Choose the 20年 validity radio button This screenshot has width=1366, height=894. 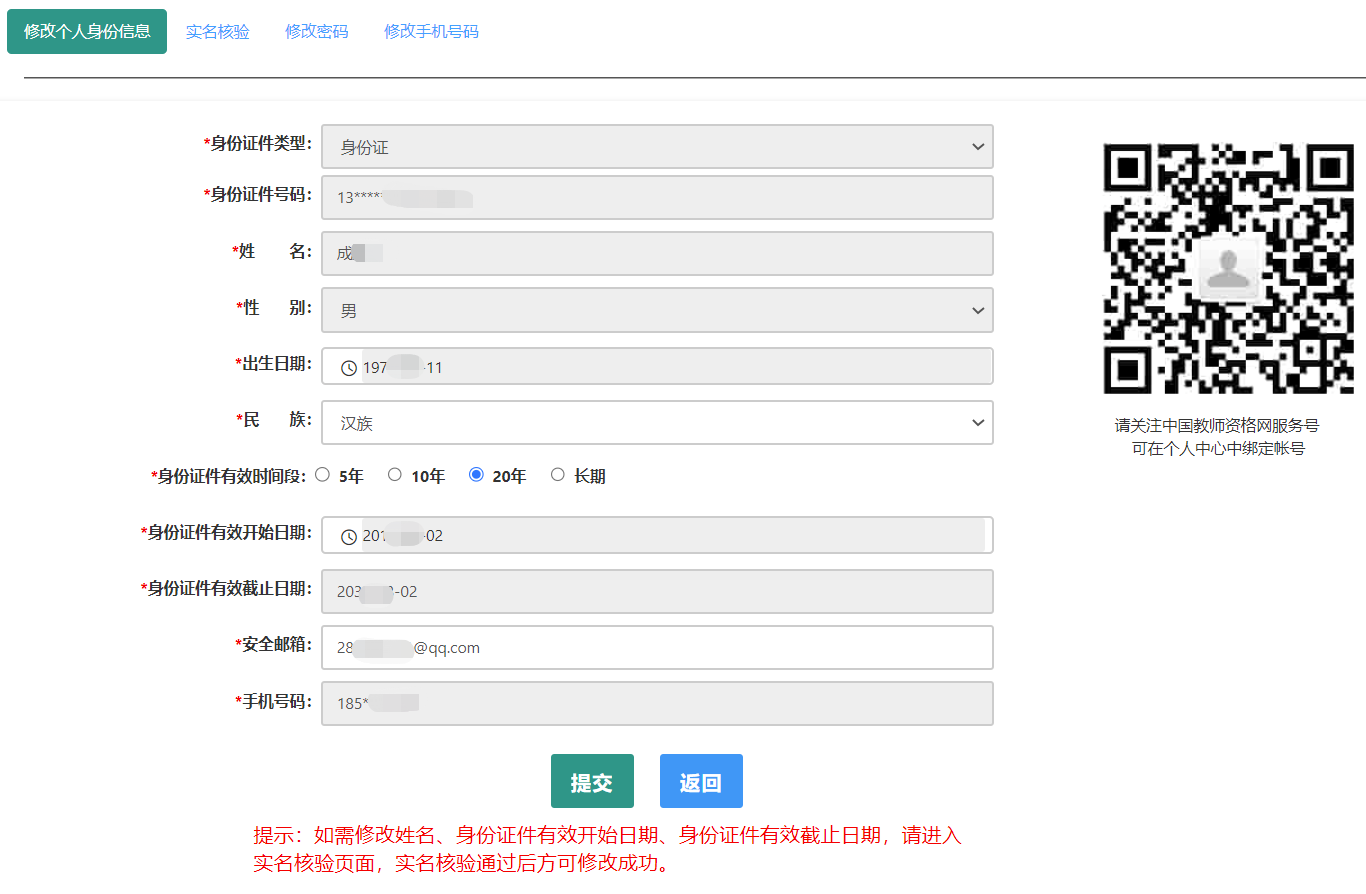pos(476,475)
